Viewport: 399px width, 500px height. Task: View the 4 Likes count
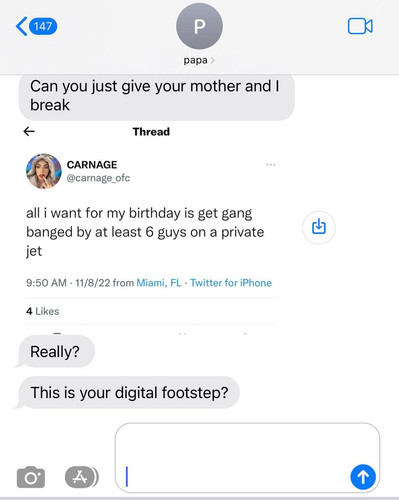[43, 311]
